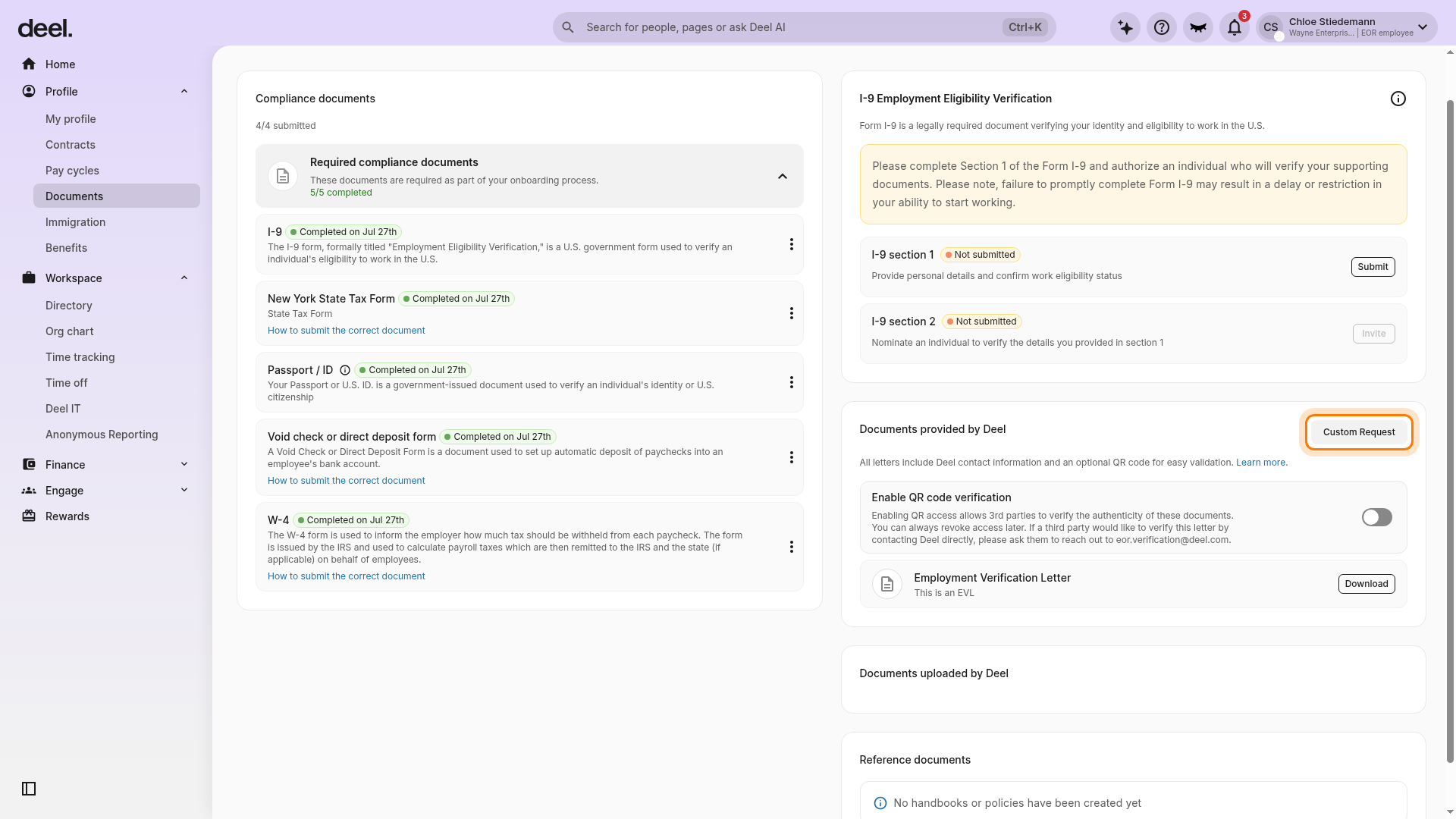Open the Benefits page
1456x819 pixels.
[x=66, y=247]
